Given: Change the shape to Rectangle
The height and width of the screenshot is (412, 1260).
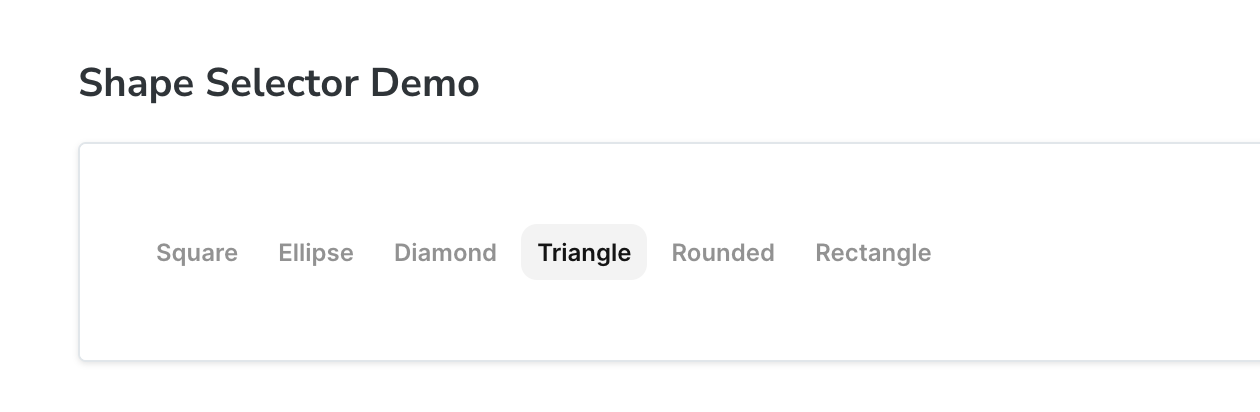Looking at the screenshot, I should point(873,253).
